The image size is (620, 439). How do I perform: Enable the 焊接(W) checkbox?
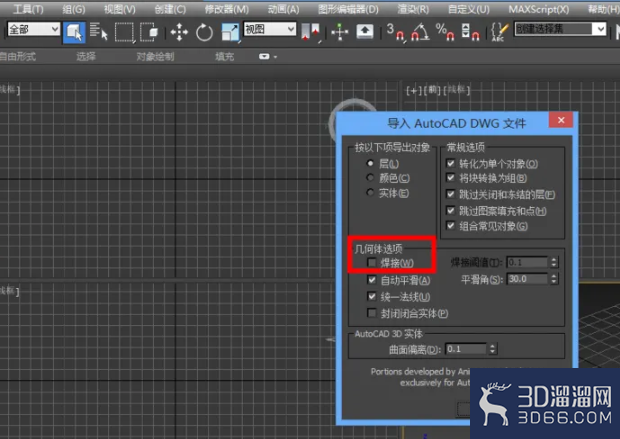click(x=371, y=263)
